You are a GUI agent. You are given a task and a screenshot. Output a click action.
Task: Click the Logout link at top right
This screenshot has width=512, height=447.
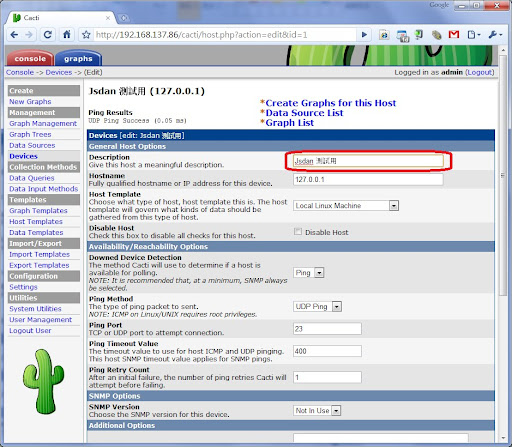click(x=480, y=72)
